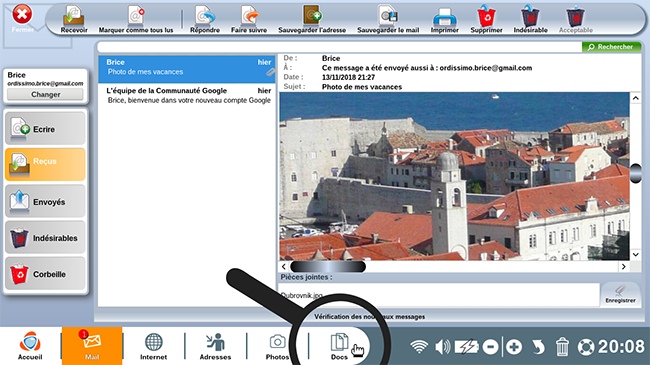Click the 20:08 clock
This screenshot has width=650, height=365.
coord(621,347)
